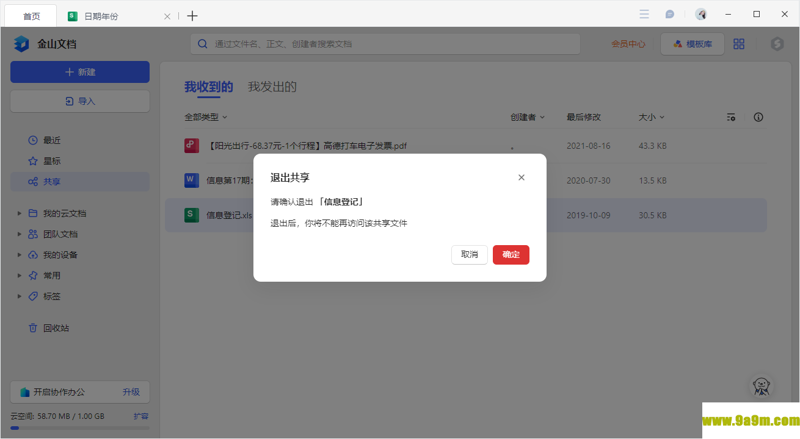This screenshot has height=439, width=800.
Task: Click the search magnifier icon
Action: pyautogui.click(x=203, y=44)
